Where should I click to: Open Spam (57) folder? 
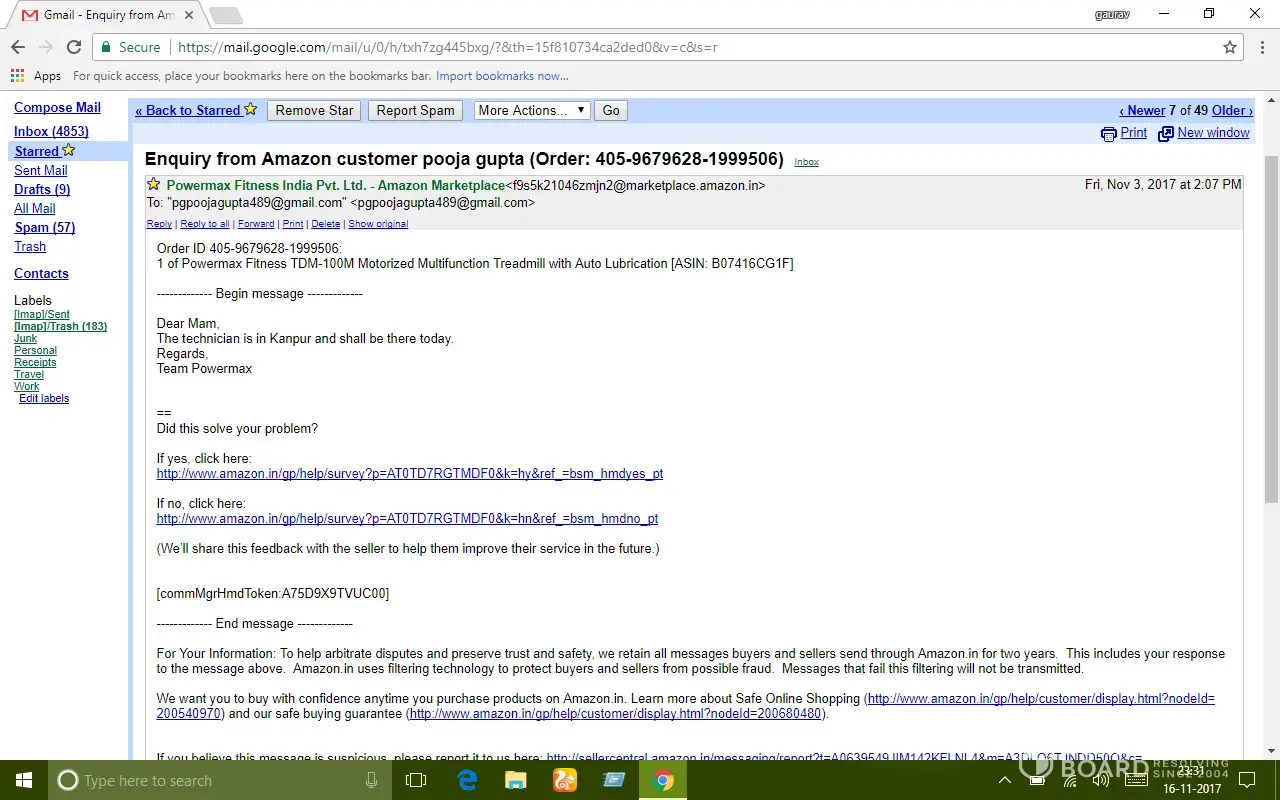click(x=44, y=227)
